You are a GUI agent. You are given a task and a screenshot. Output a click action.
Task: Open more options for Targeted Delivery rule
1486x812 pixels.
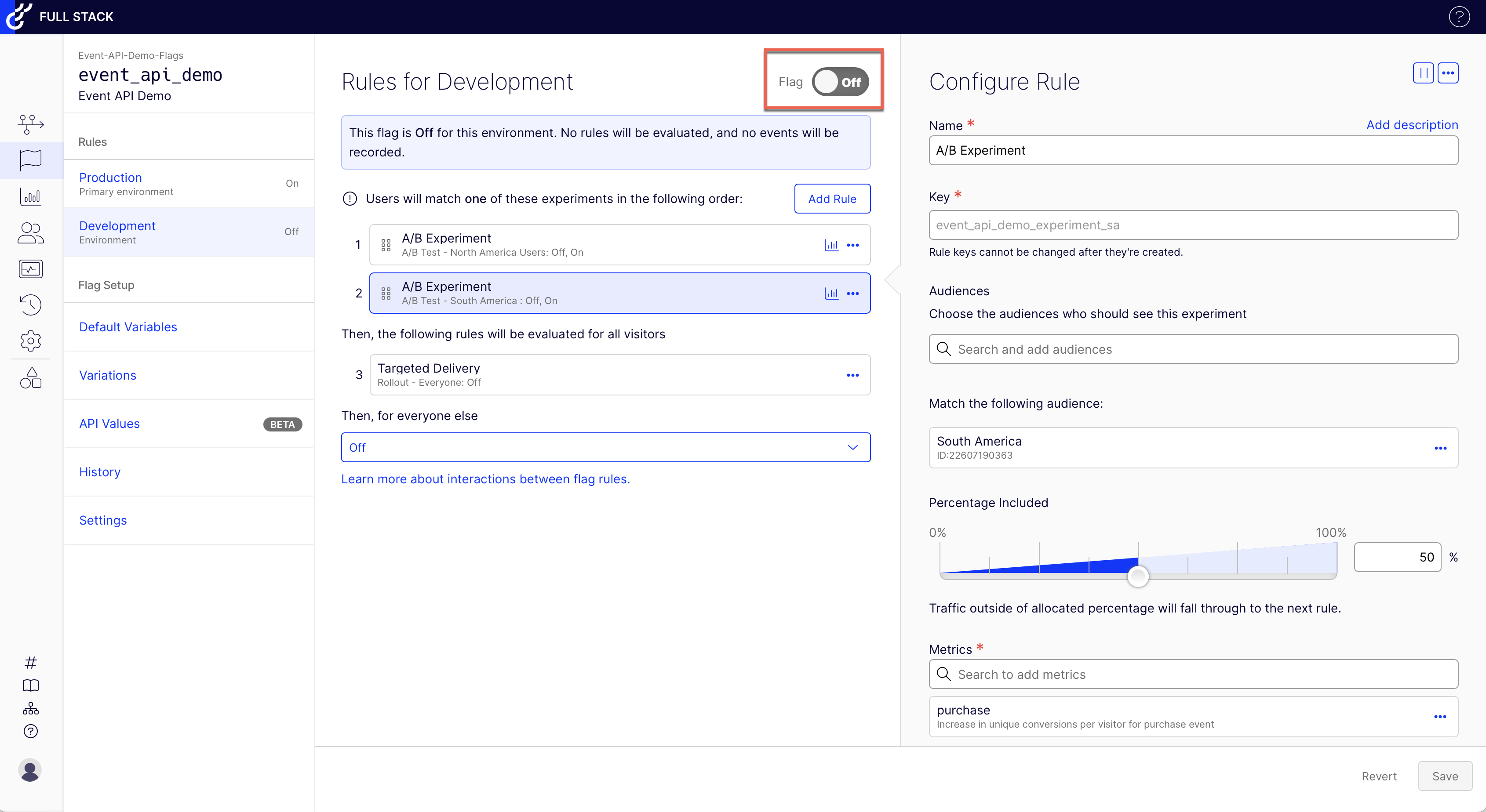pyautogui.click(x=852, y=375)
